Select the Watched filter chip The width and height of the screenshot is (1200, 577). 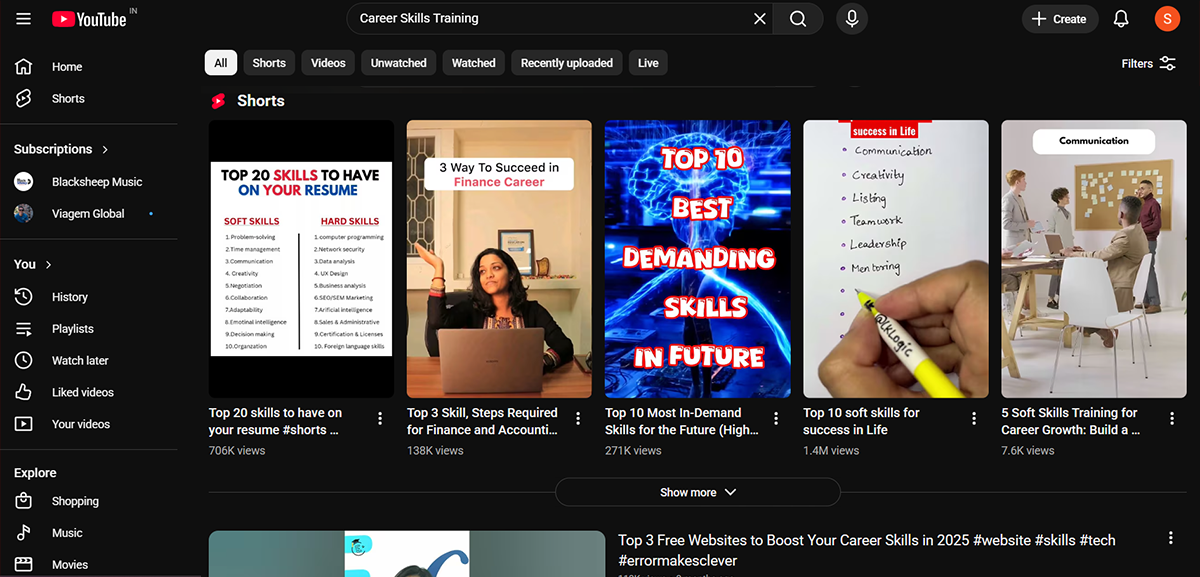[474, 63]
